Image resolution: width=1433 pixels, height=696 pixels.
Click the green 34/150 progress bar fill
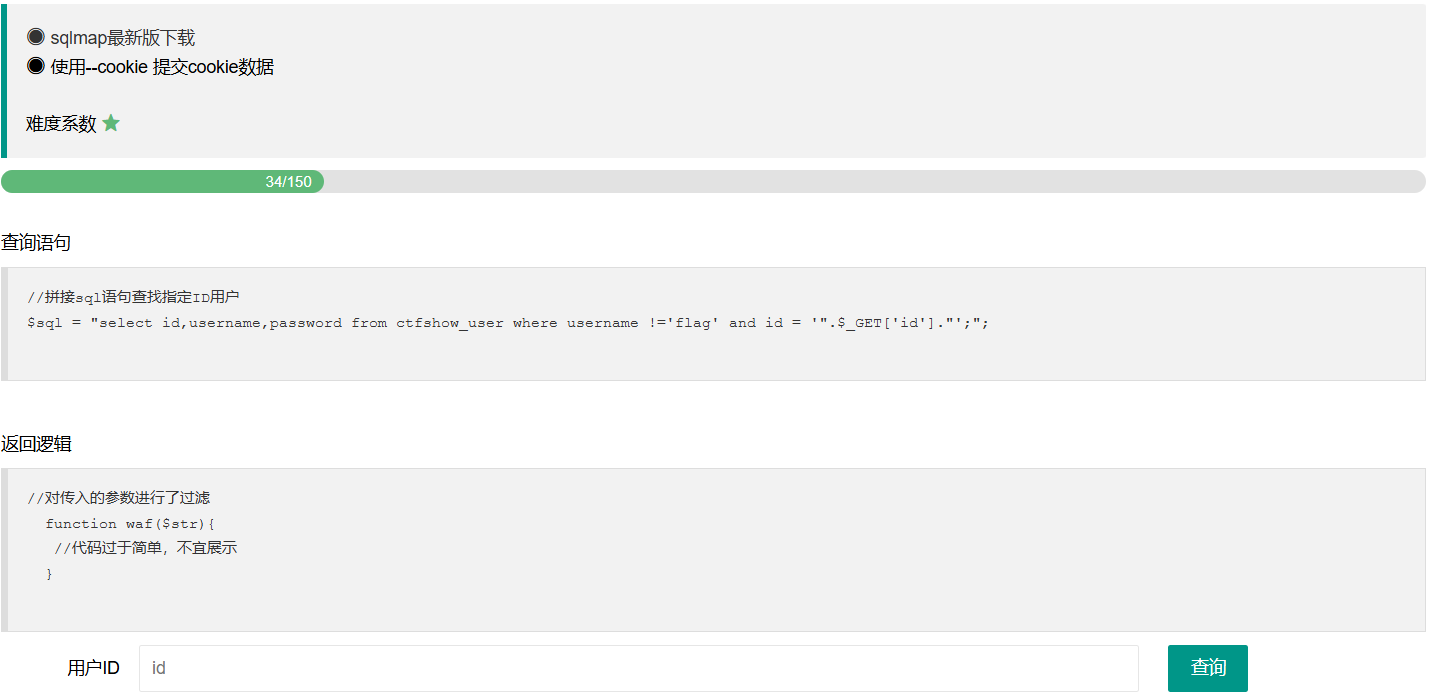coord(162,182)
